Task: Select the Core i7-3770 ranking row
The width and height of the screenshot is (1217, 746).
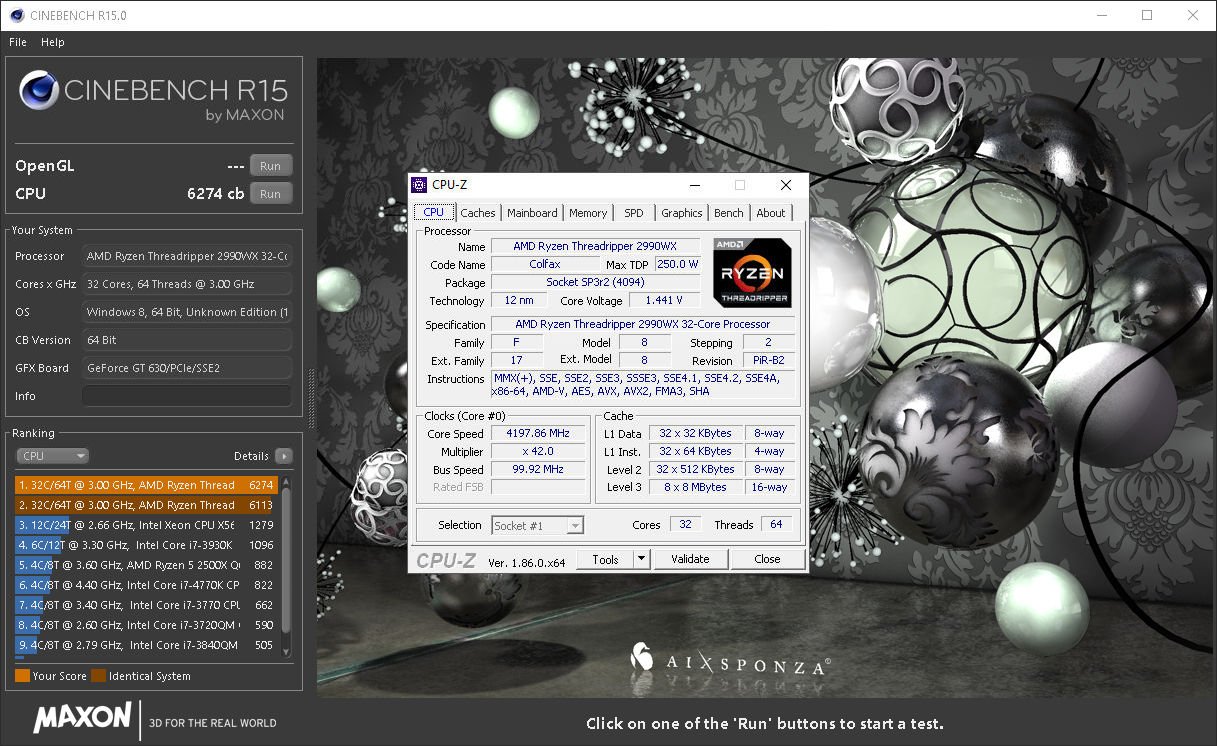Action: [145, 605]
